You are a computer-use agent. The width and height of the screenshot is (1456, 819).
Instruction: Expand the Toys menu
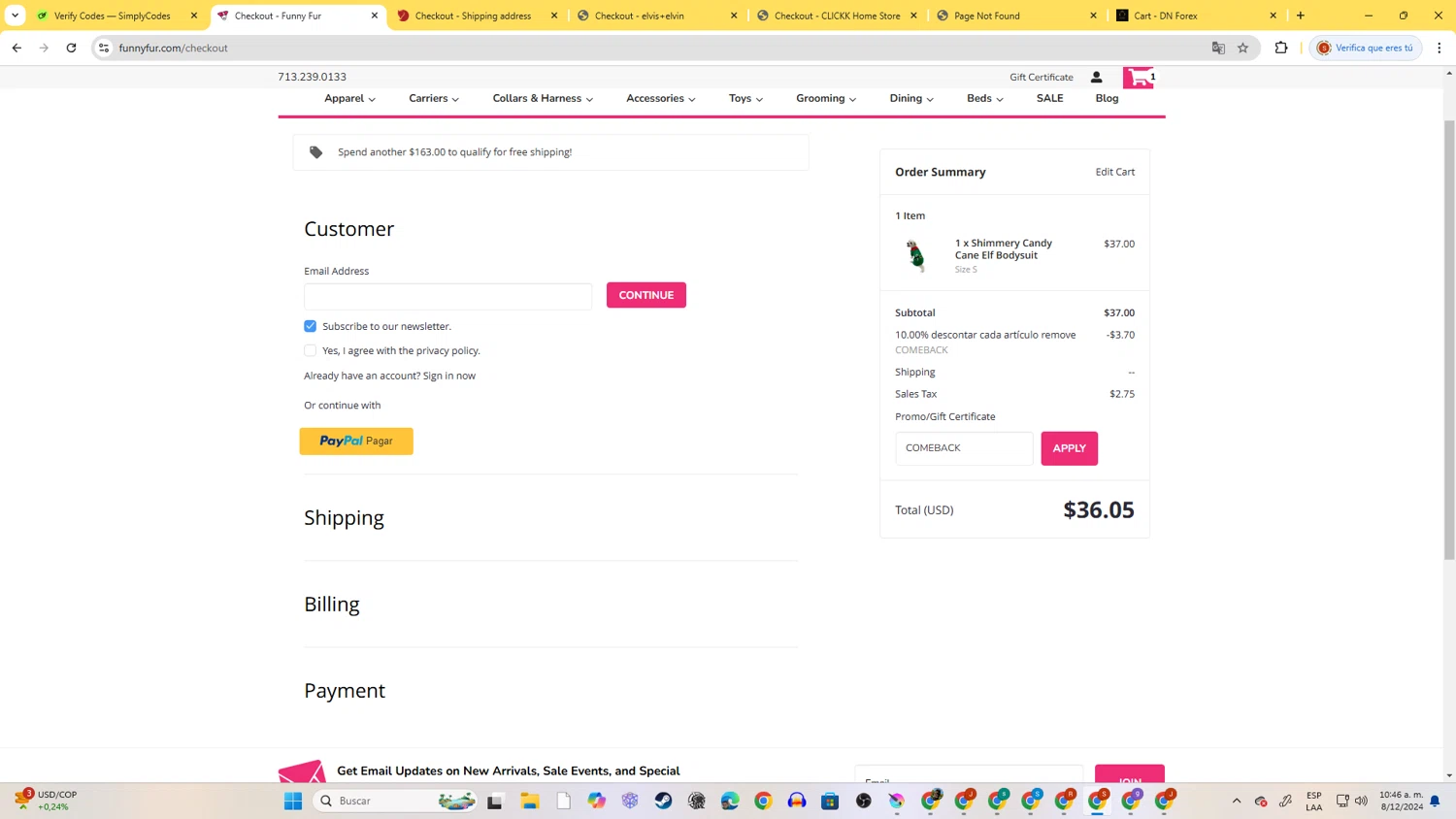pos(745,98)
